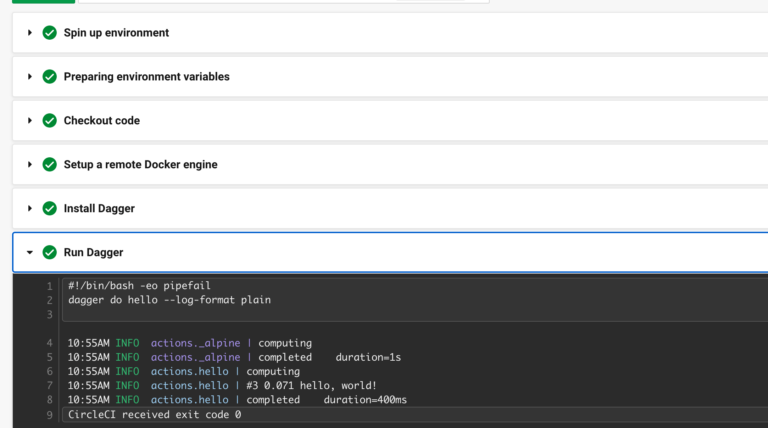The height and width of the screenshot is (428, 768).
Task: Expand the Preparing environment variables arrow
Action: (30, 77)
